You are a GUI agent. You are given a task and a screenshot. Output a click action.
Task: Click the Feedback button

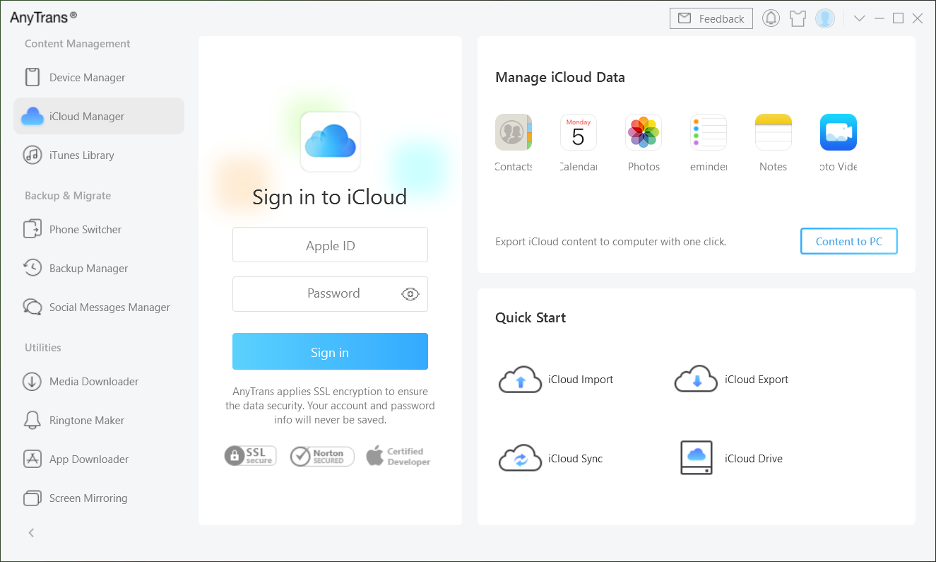tap(711, 19)
